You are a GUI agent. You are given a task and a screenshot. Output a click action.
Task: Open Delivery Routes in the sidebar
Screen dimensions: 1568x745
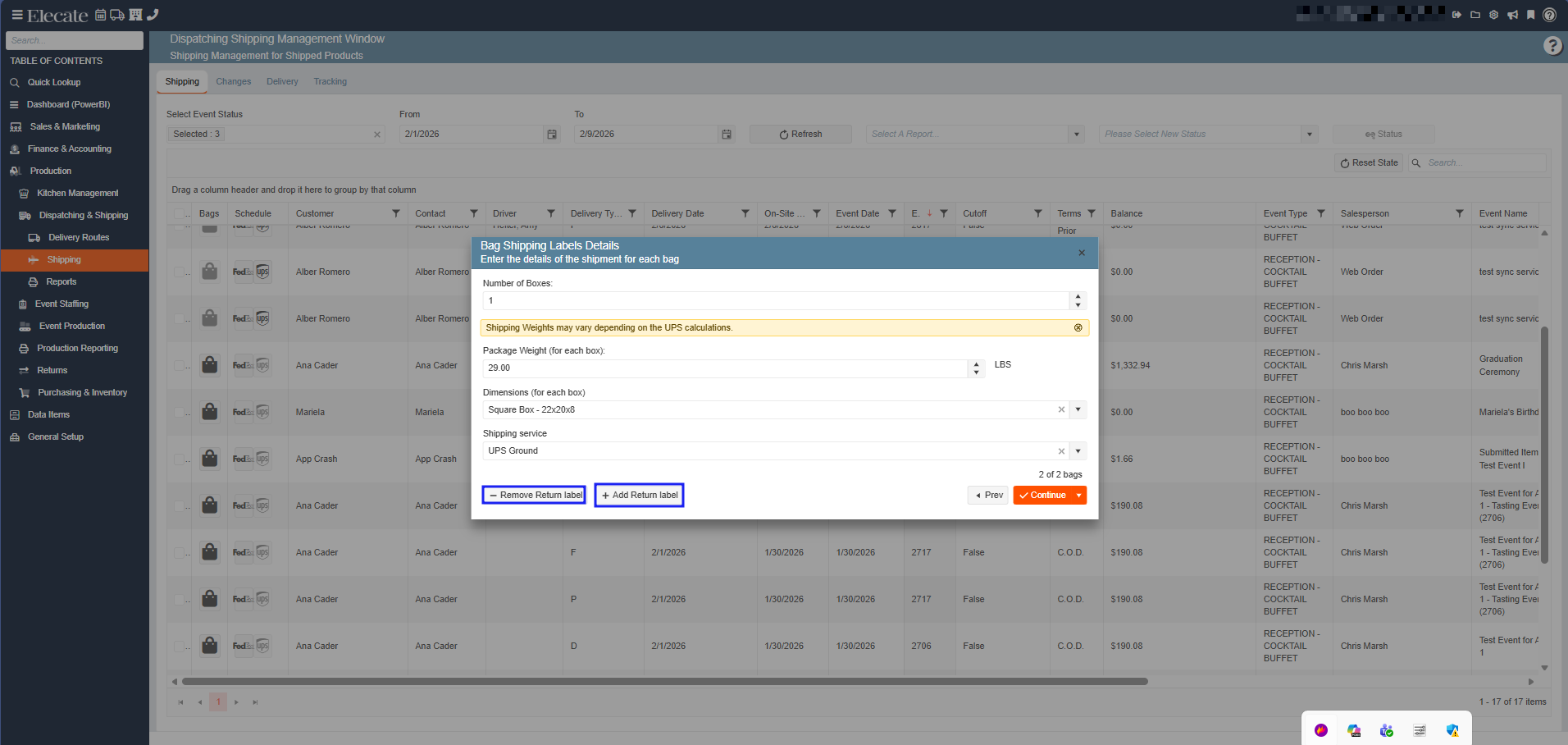(78, 237)
